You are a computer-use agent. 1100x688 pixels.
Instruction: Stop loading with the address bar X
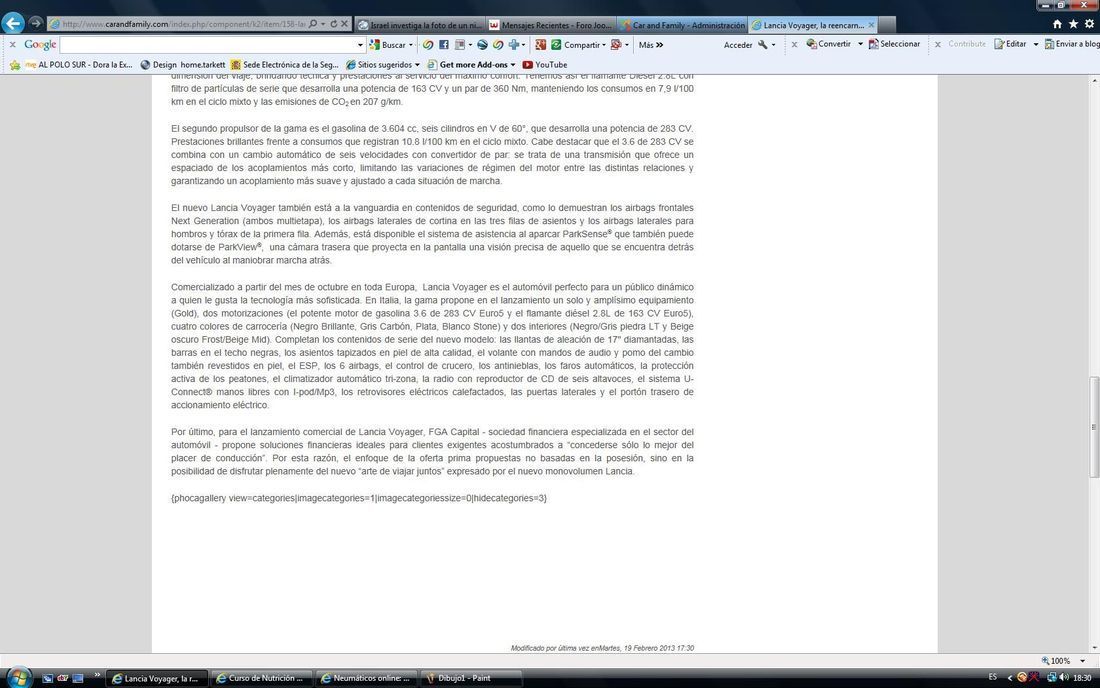tap(344, 24)
